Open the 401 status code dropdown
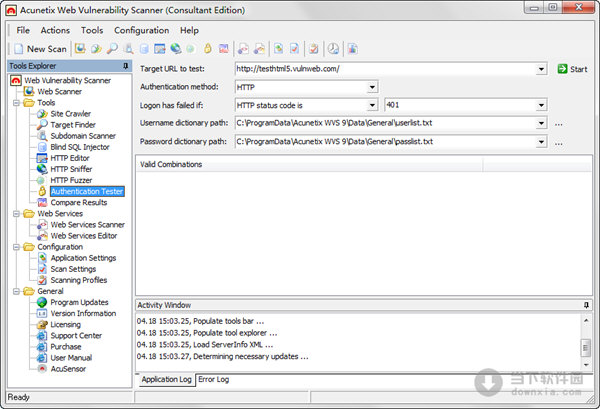 coord(541,105)
